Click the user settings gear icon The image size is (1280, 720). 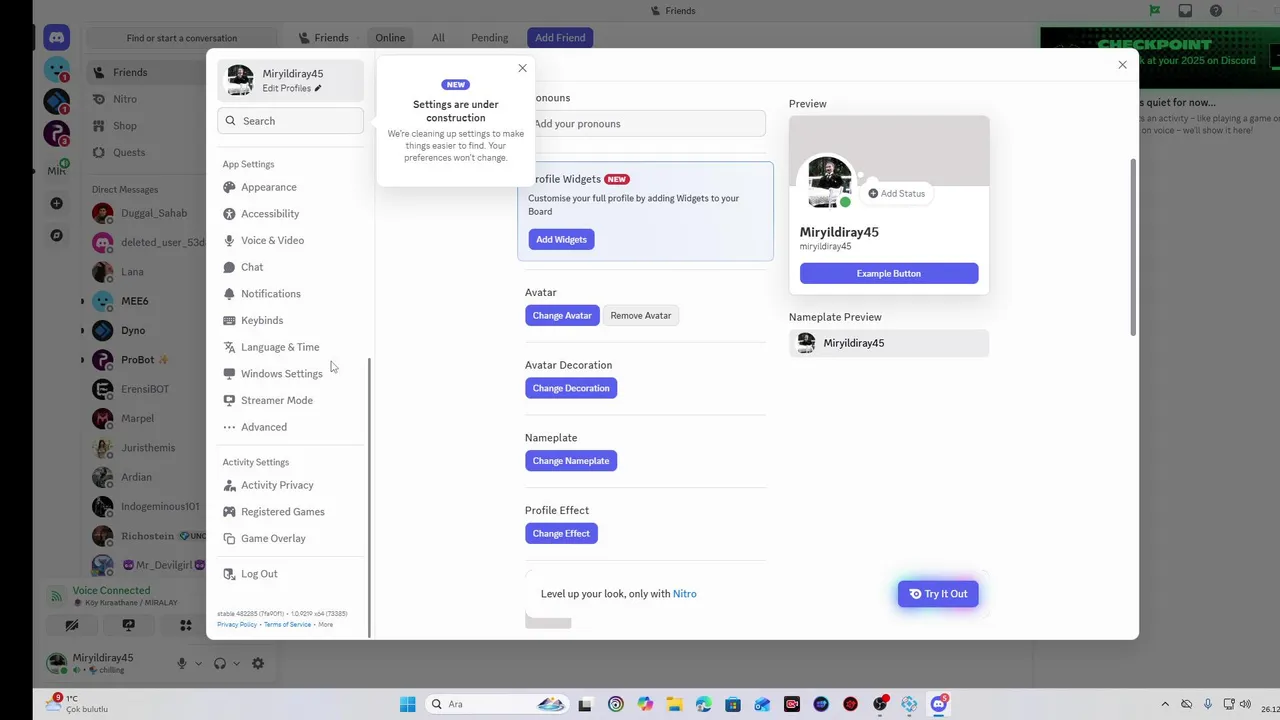(258, 663)
